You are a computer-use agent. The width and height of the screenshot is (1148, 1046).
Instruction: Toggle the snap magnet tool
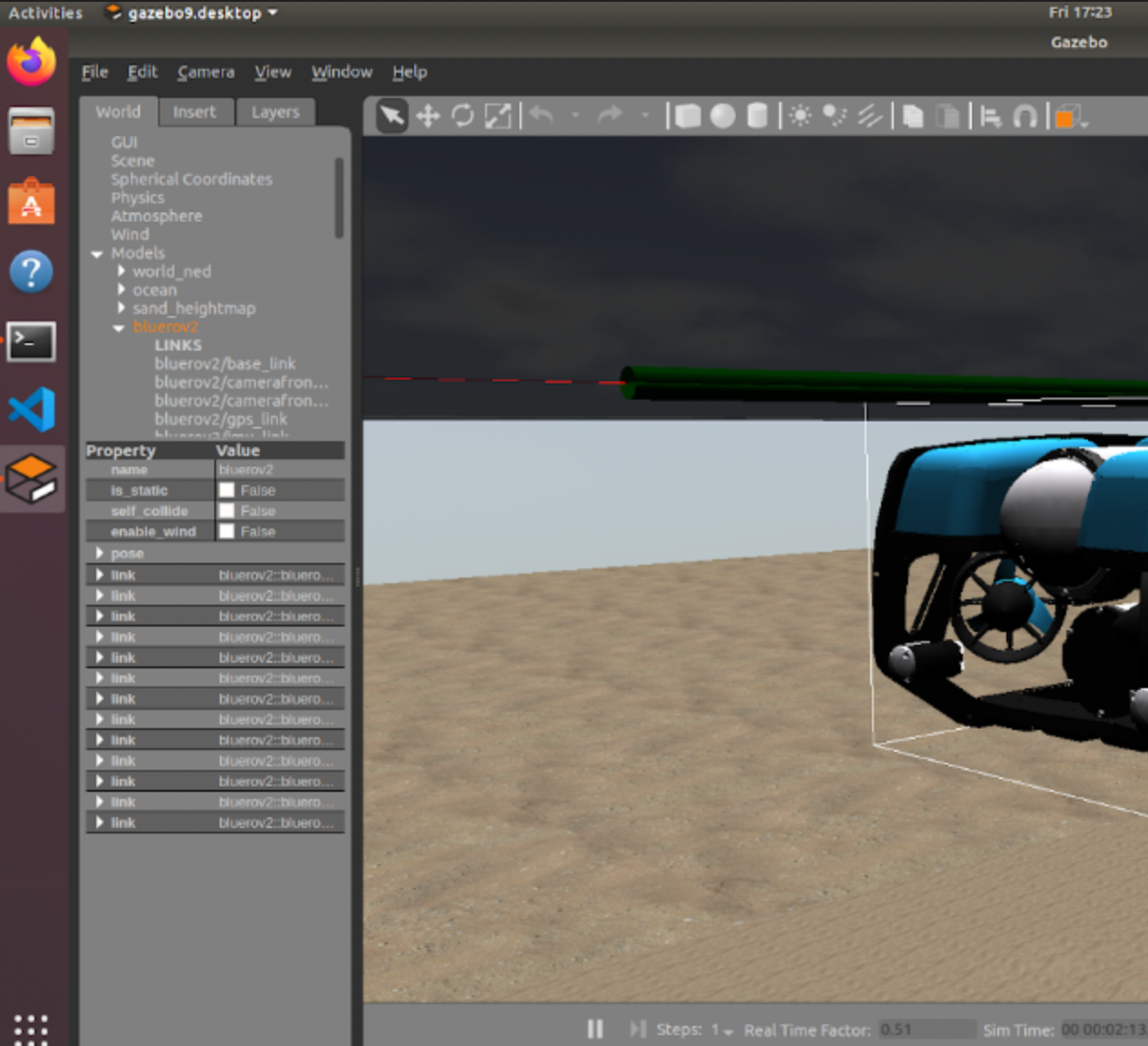point(1025,116)
